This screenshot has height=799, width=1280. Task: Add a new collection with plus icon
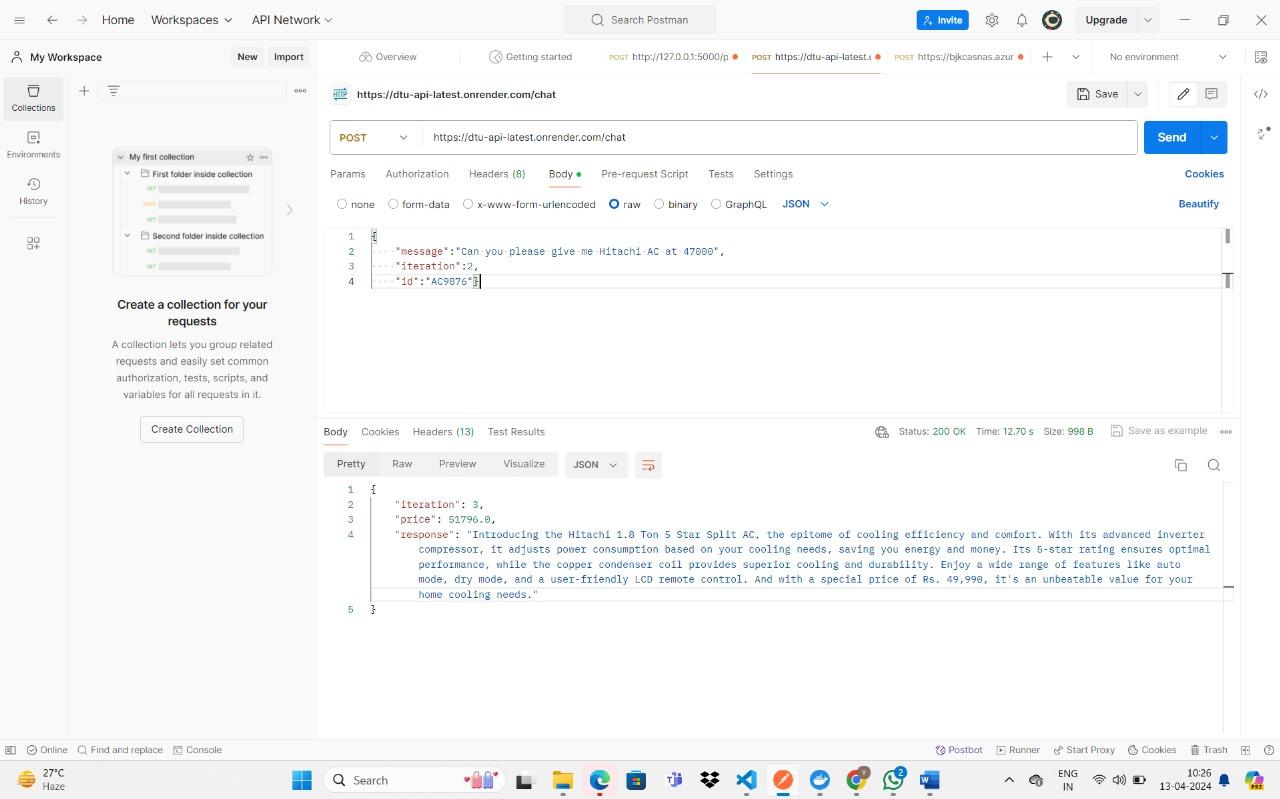84,90
